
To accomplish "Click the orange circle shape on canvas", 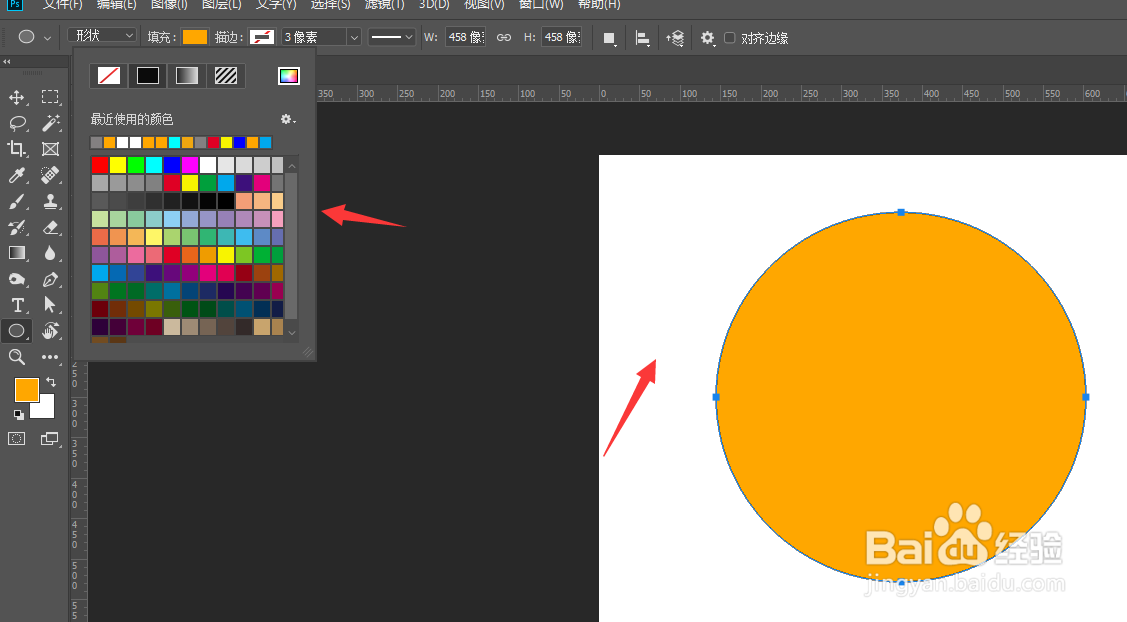I will (x=901, y=397).
